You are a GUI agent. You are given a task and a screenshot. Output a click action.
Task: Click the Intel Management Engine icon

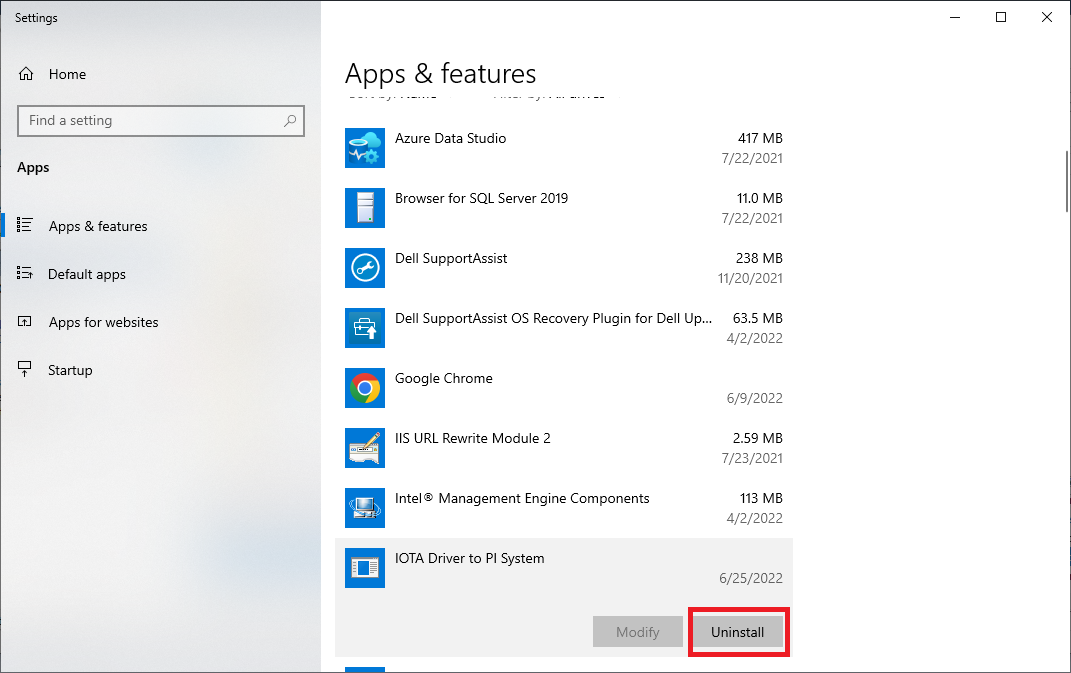365,508
